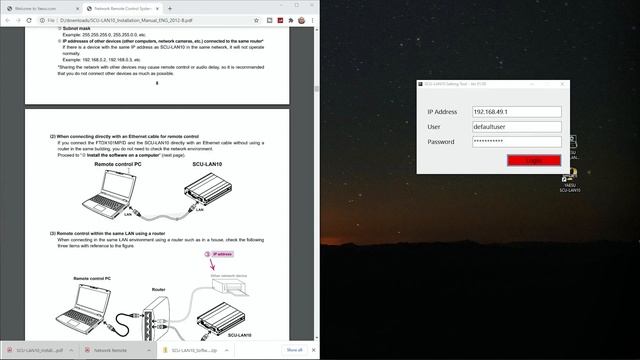Reload the PDF page in Chrome
This screenshot has width=640, height=360.
click(x=29, y=20)
